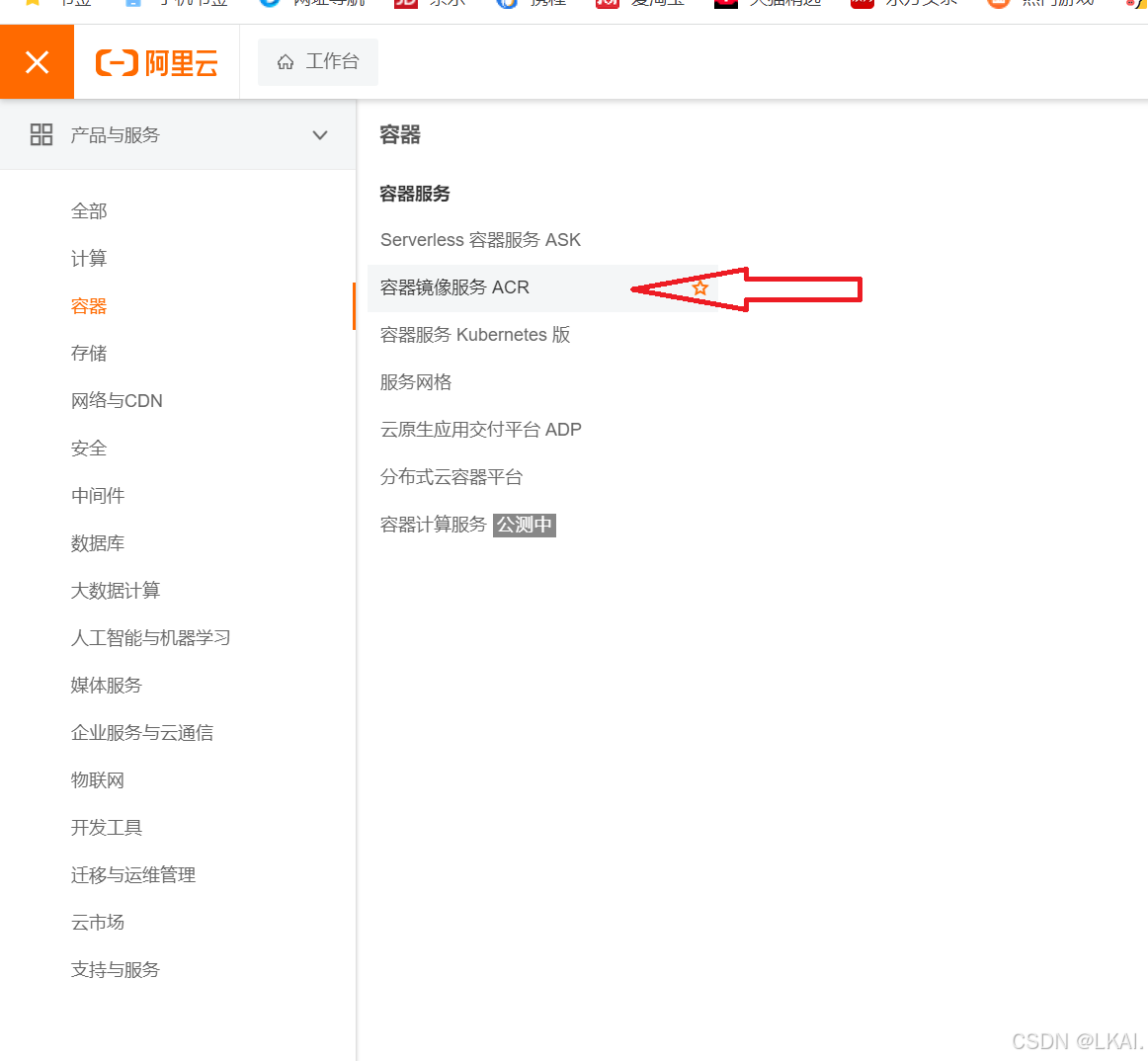Select the 安全 category
Viewport: 1148px width, 1061px height.
point(89,449)
